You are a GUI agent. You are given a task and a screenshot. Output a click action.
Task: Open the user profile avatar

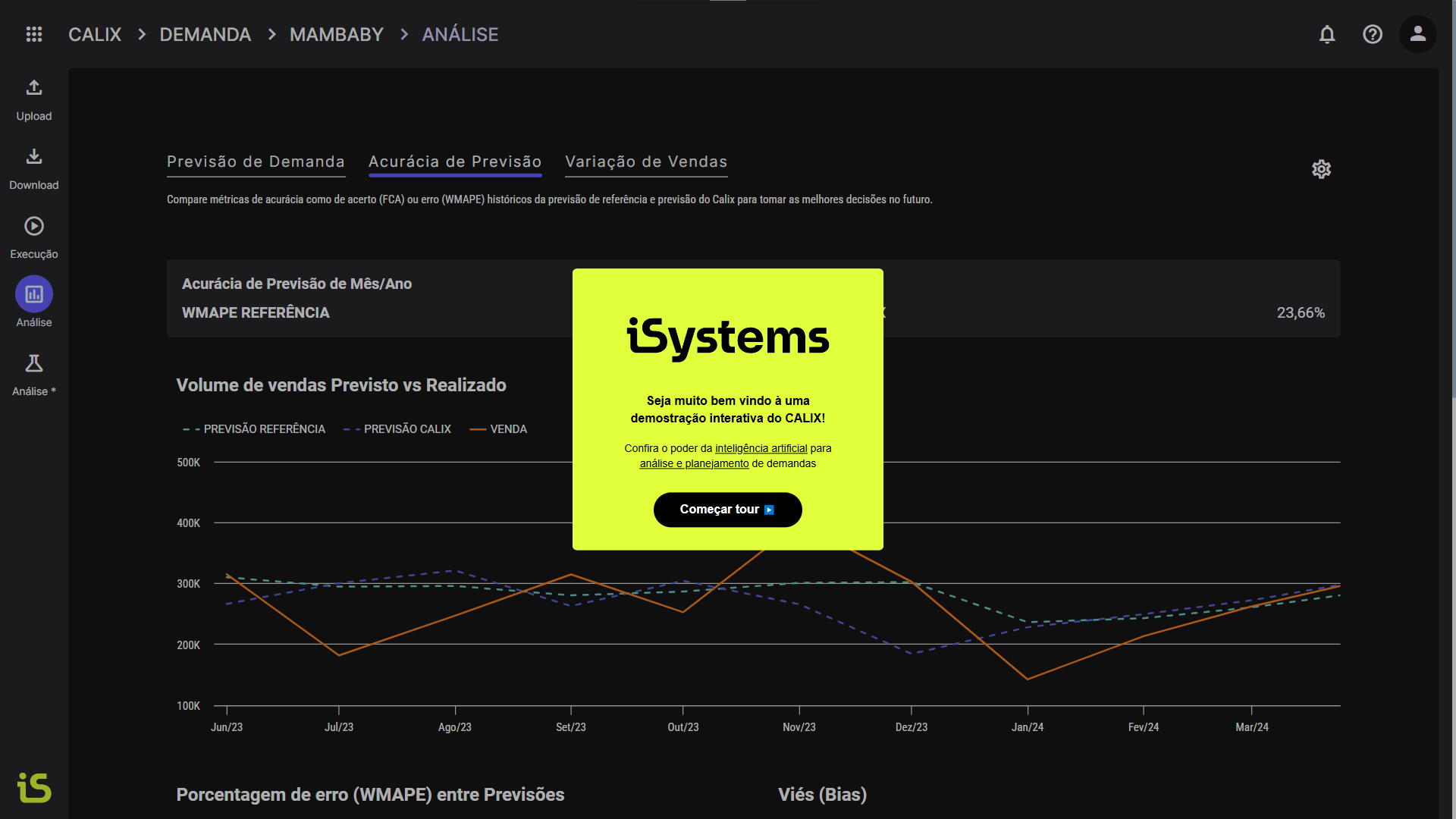tap(1418, 34)
